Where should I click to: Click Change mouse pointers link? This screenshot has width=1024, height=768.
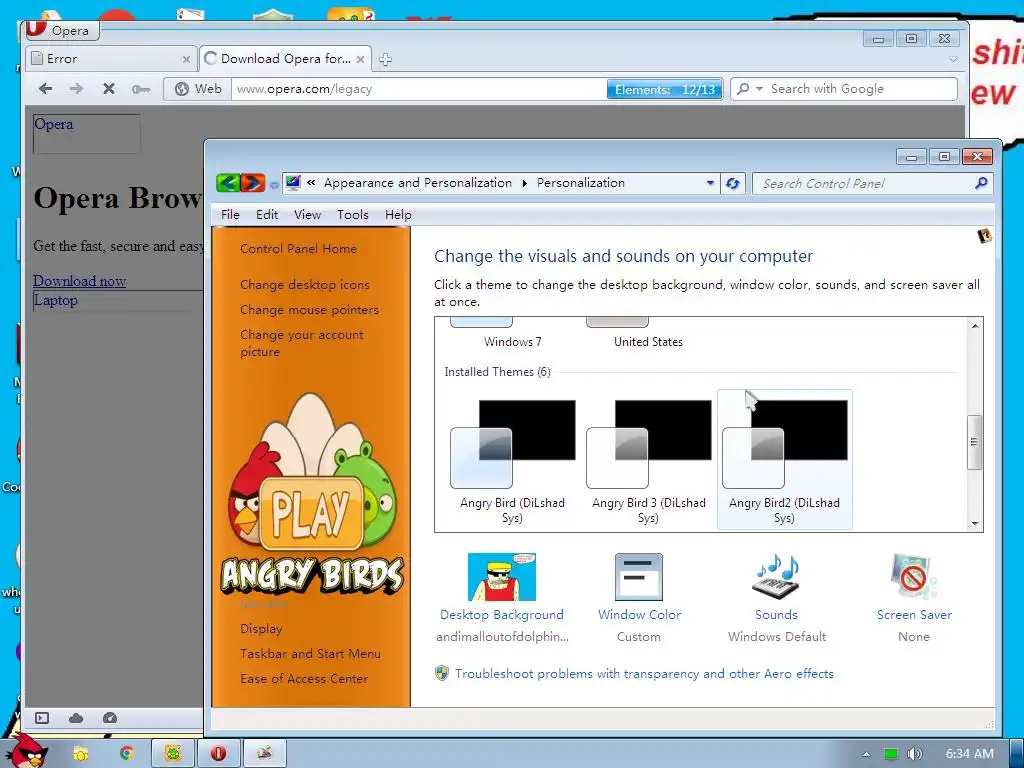310,310
